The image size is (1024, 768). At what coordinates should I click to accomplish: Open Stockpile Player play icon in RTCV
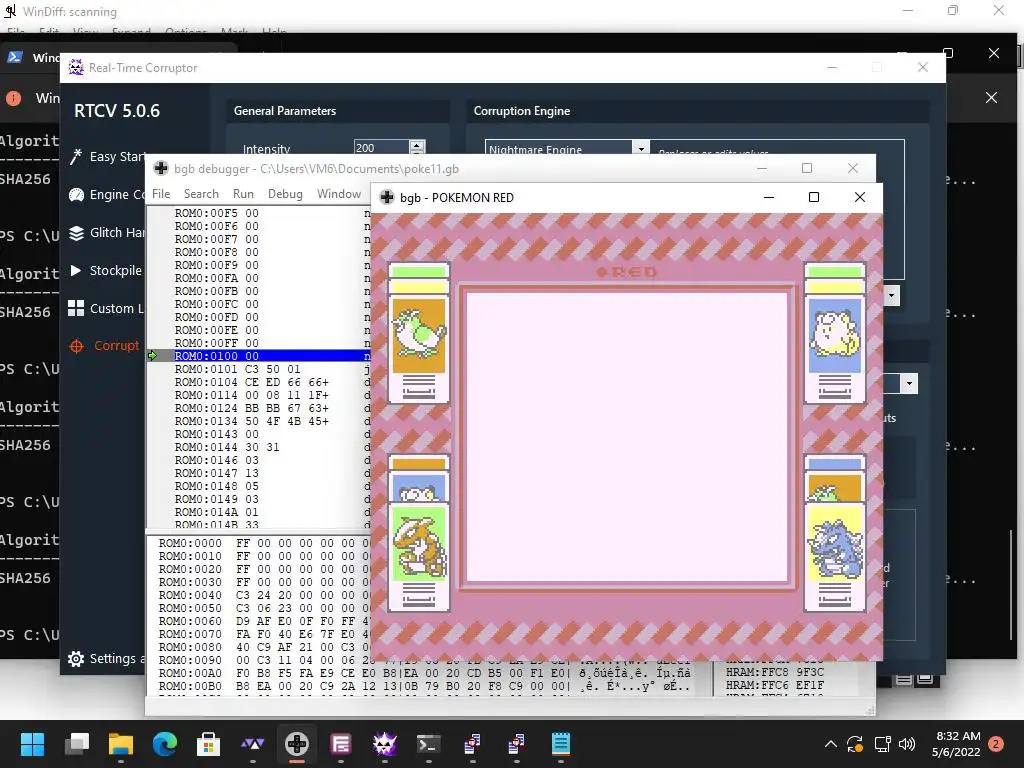click(x=76, y=270)
